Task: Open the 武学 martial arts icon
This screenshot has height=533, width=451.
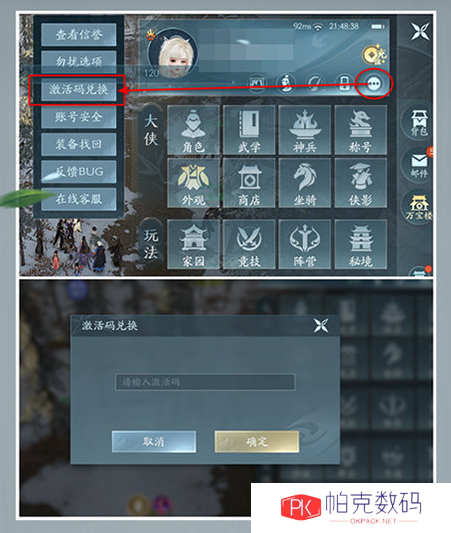Action: [249, 130]
